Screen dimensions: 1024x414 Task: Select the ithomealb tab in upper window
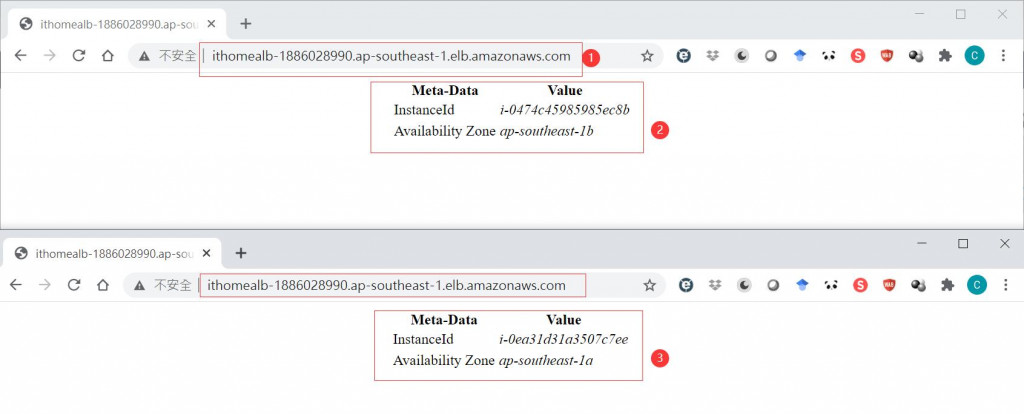click(x=116, y=25)
